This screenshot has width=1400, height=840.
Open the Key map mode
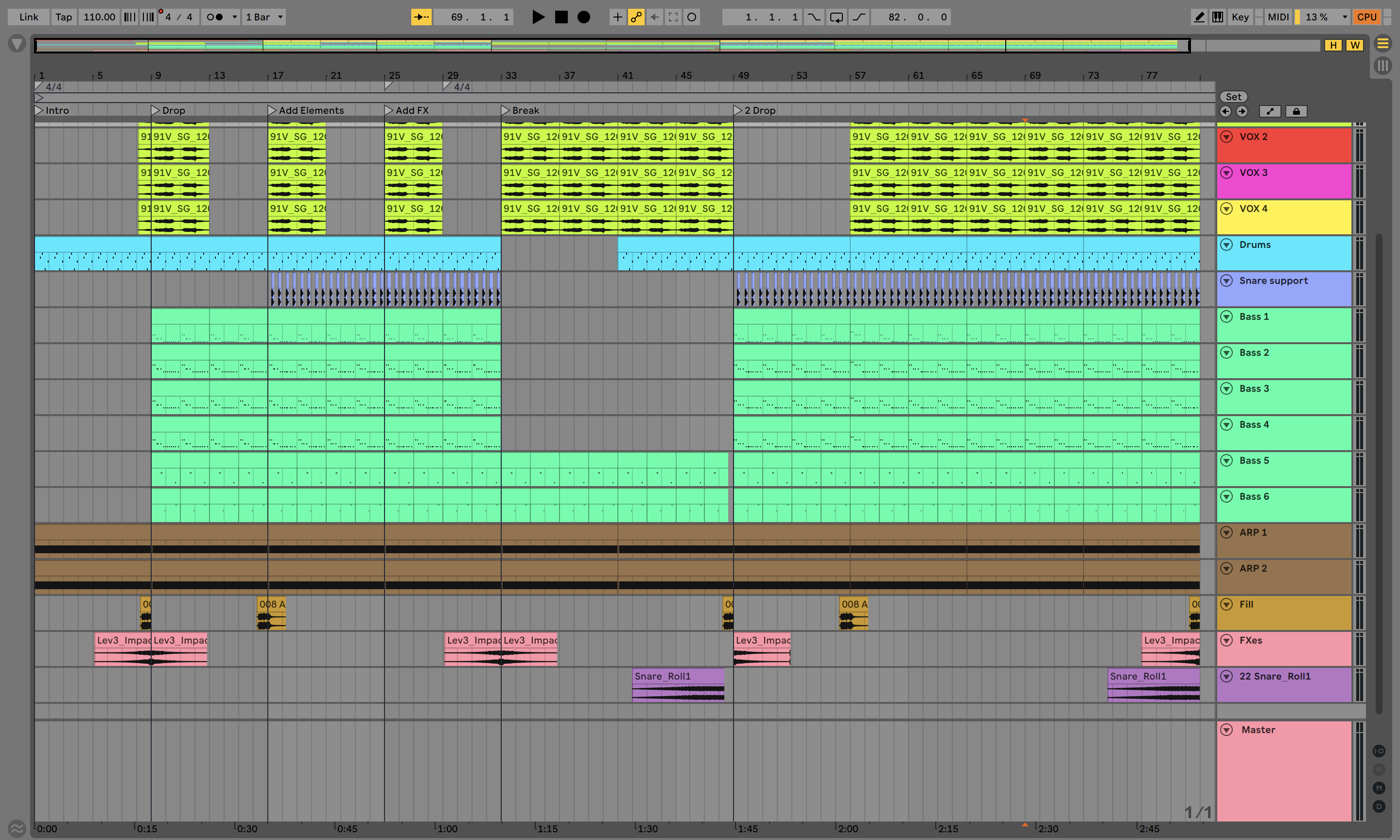click(x=1240, y=17)
